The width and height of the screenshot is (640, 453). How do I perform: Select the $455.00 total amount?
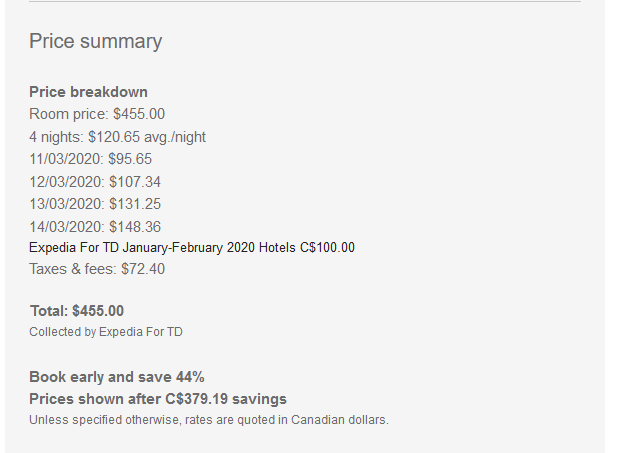pyautogui.click(x=98, y=311)
